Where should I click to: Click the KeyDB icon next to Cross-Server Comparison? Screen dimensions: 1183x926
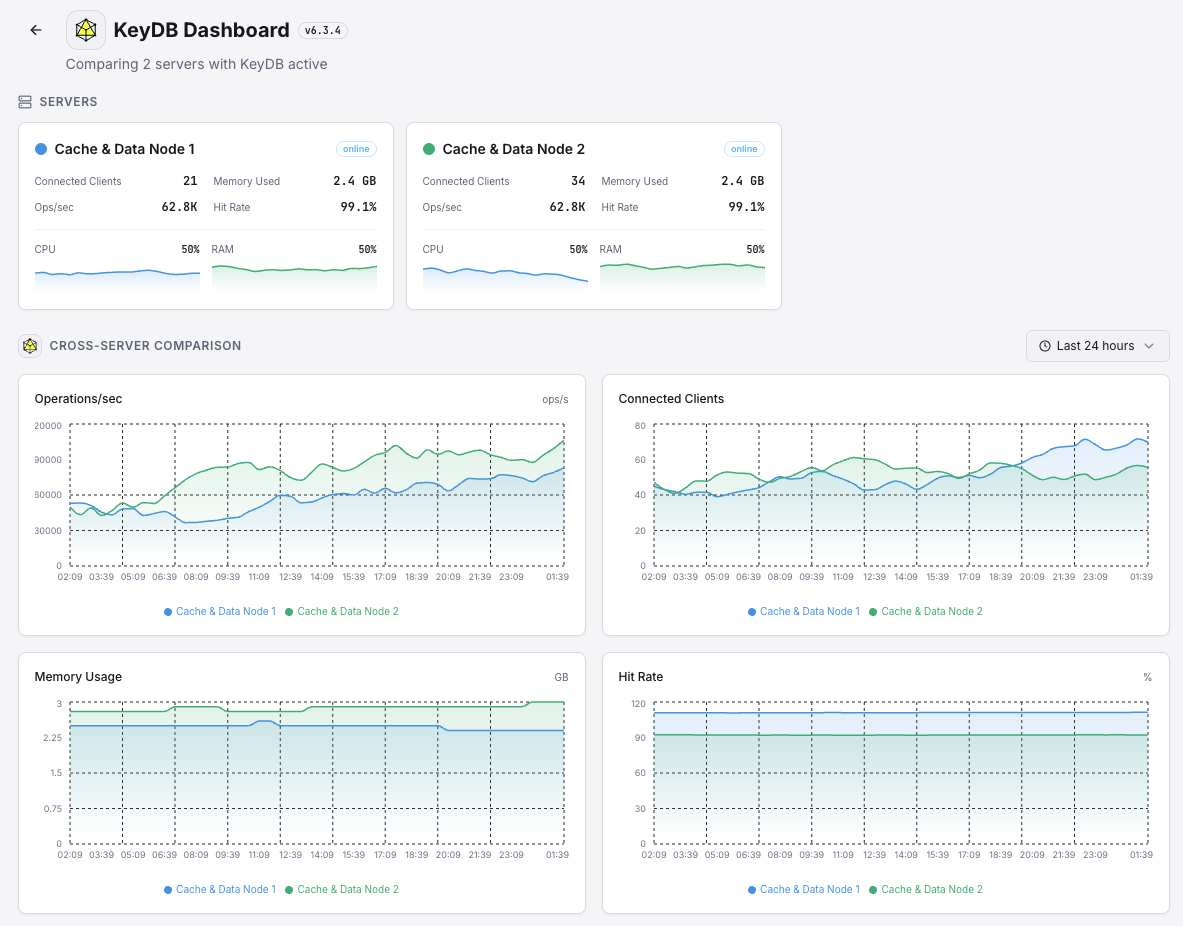[30, 346]
